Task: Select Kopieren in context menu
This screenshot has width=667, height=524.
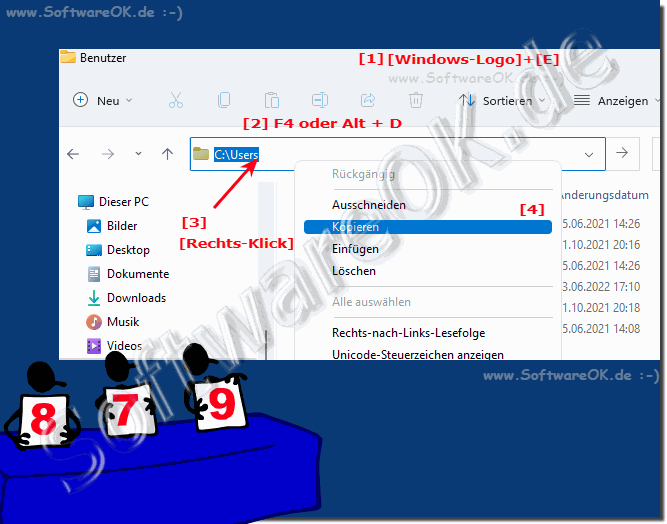Action: pos(428,227)
